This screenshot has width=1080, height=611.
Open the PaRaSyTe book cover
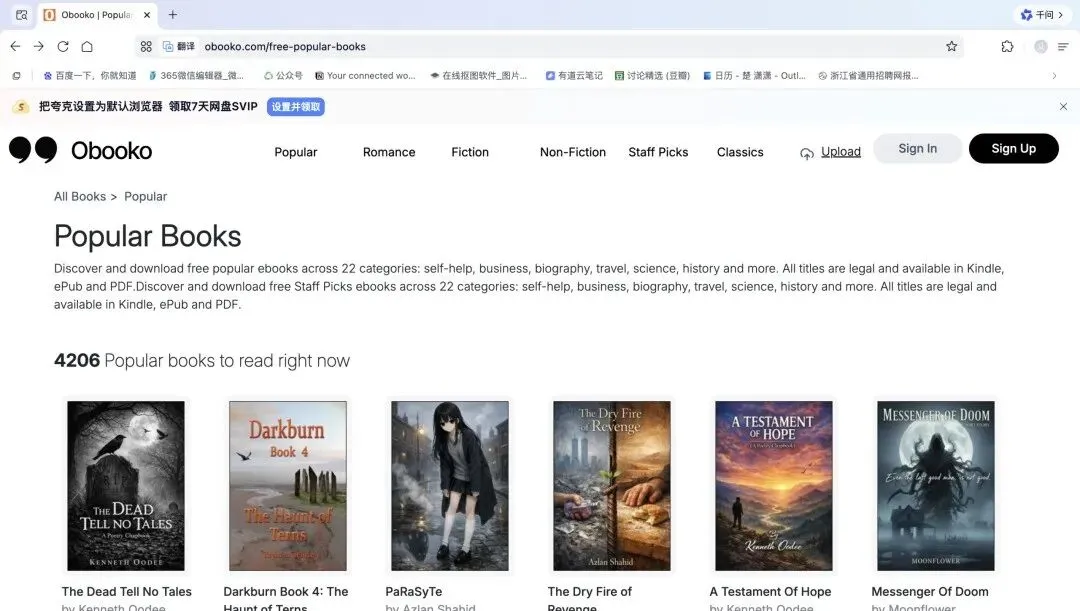450,486
